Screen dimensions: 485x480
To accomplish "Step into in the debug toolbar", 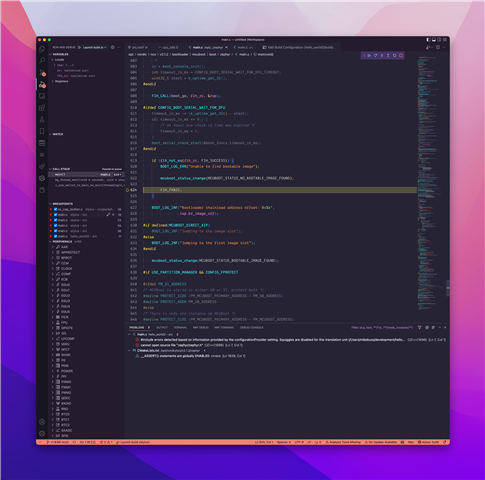I will click(x=382, y=56).
